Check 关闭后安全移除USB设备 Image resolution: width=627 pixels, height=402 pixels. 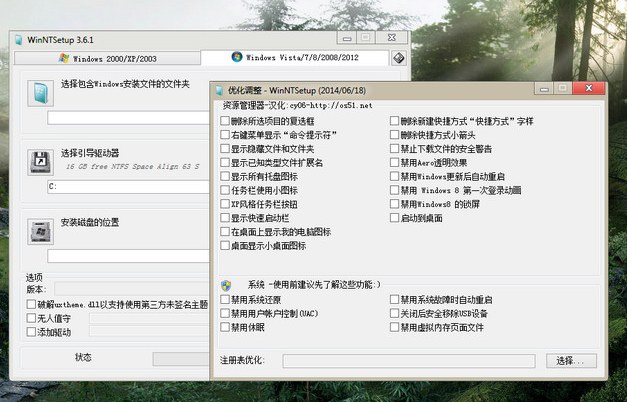[x=394, y=313]
